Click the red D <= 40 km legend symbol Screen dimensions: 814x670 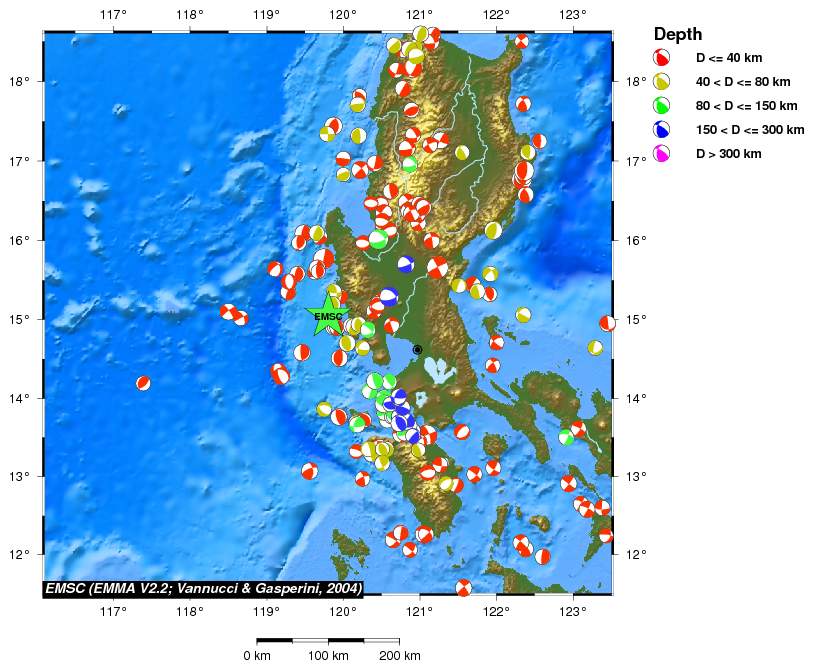pyautogui.click(x=661, y=57)
